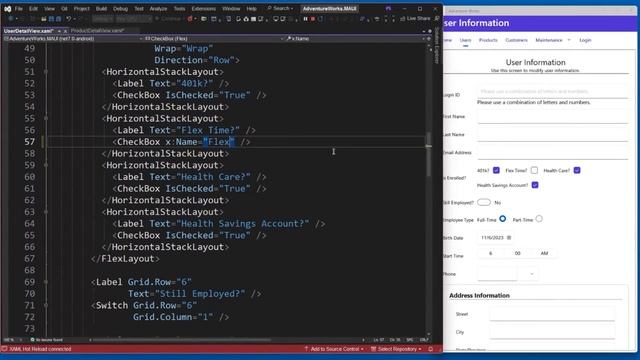This screenshot has height=360, width=640.
Task: Click the Save icon in toolbar
Action: tap(51, 19)
